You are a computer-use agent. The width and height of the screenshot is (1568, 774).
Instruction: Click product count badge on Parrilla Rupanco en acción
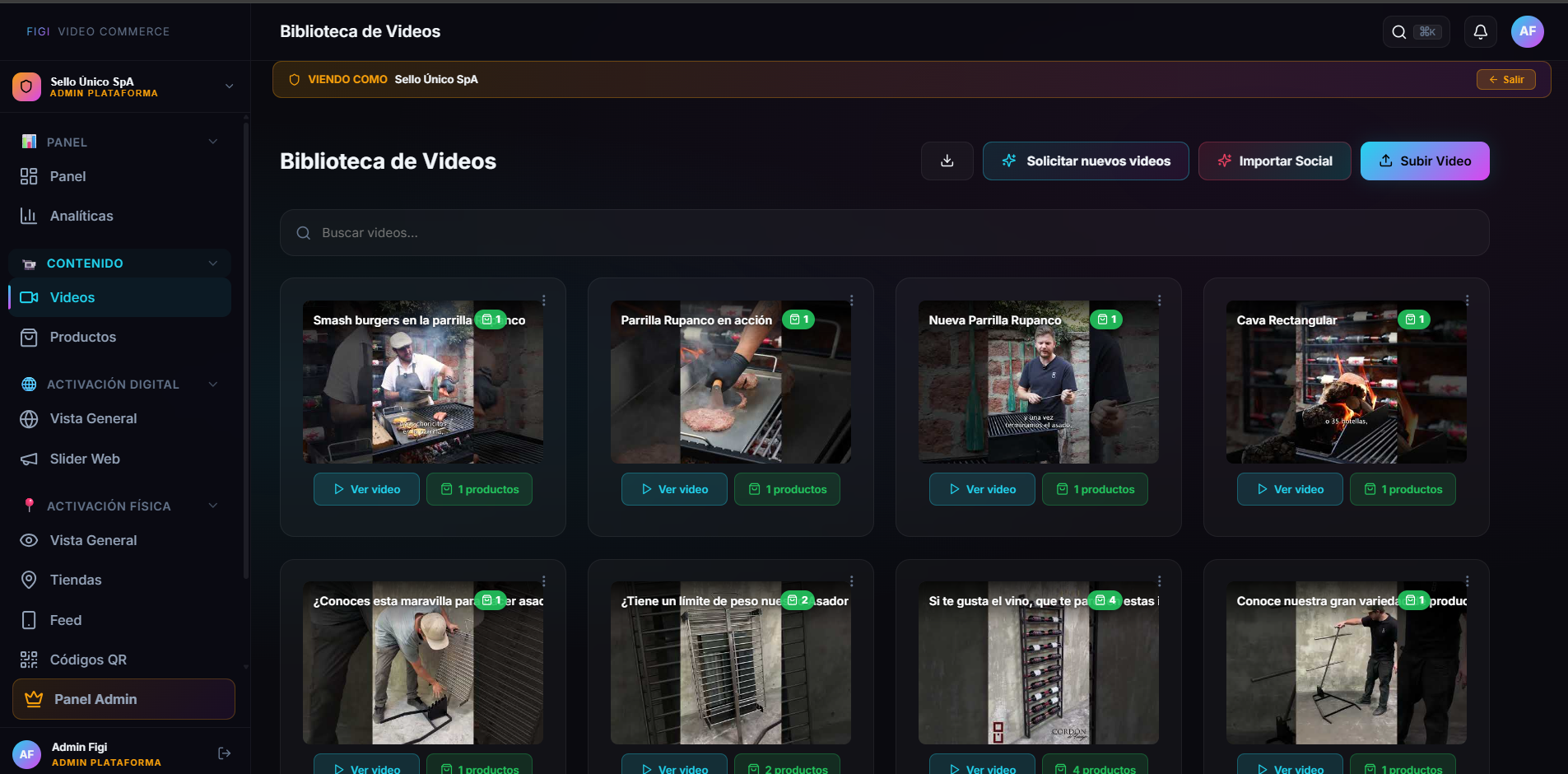point(798,319)
